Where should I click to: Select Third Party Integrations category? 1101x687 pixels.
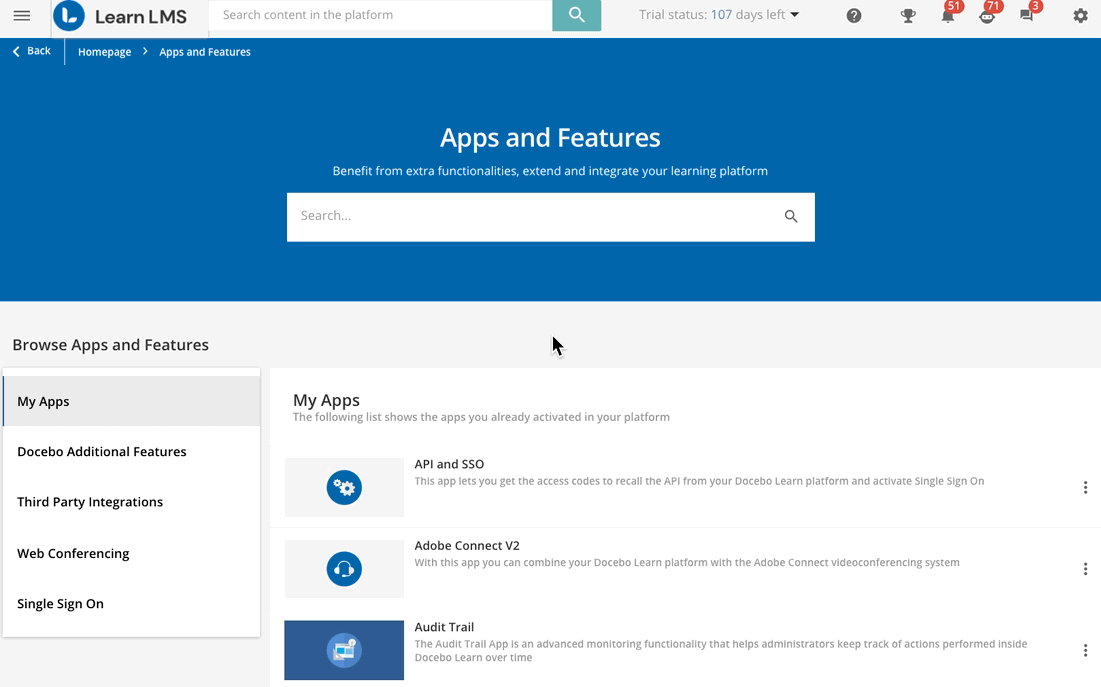131,502
